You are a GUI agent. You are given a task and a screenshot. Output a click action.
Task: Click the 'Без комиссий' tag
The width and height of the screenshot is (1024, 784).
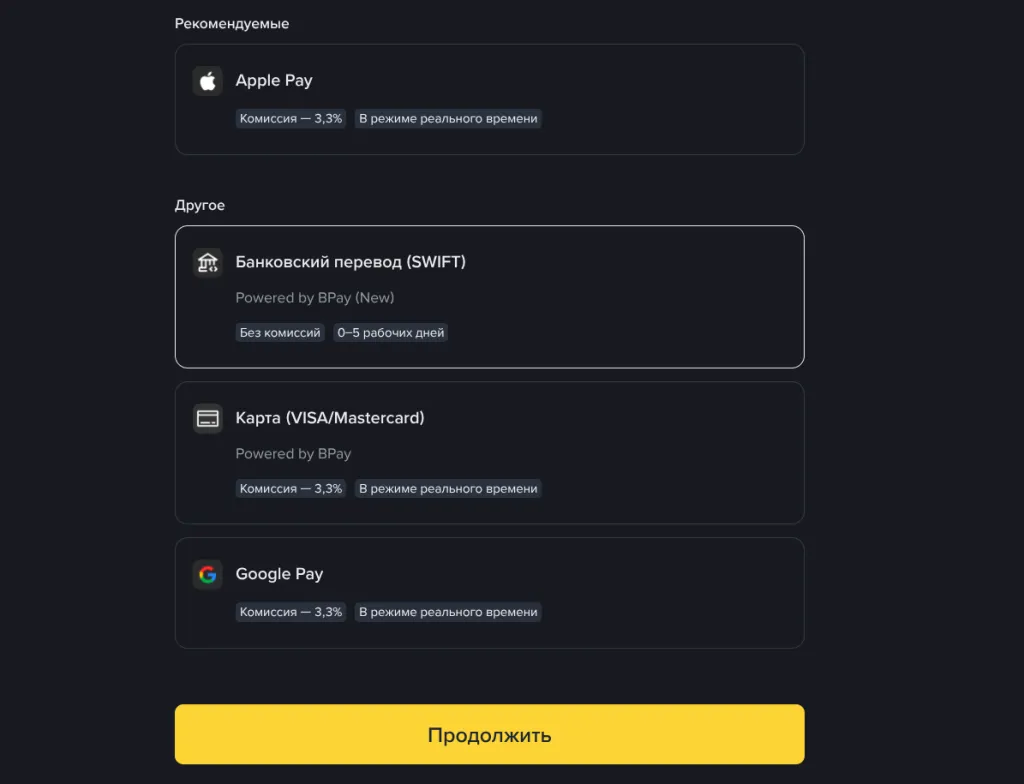pos(280,333)
